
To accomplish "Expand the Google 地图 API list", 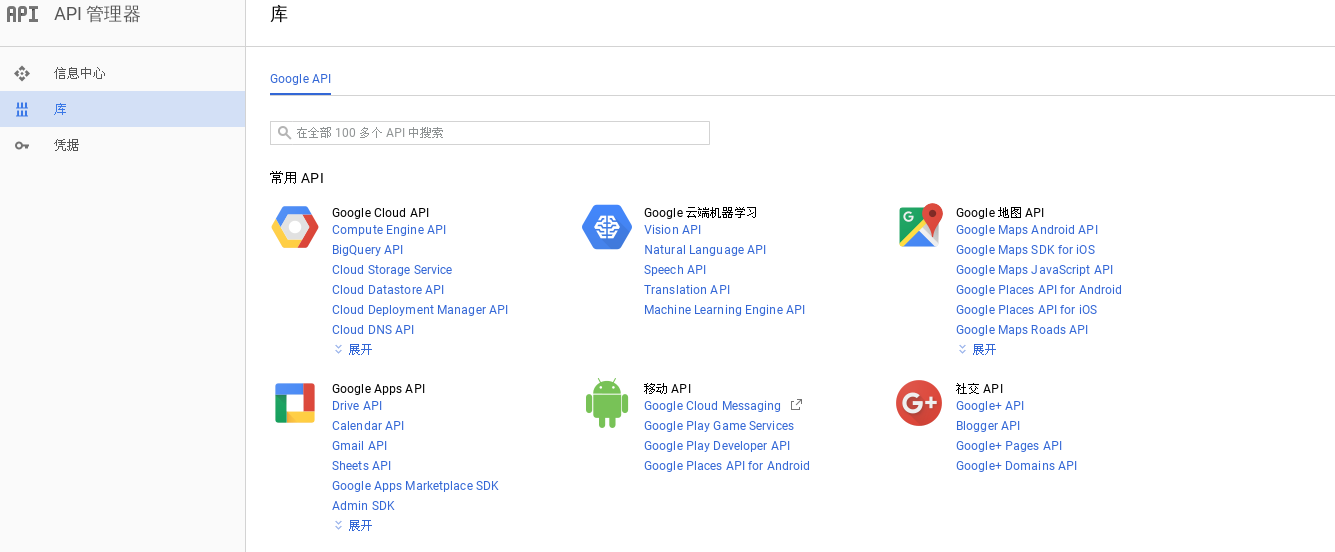I will [x=977, y=349].
